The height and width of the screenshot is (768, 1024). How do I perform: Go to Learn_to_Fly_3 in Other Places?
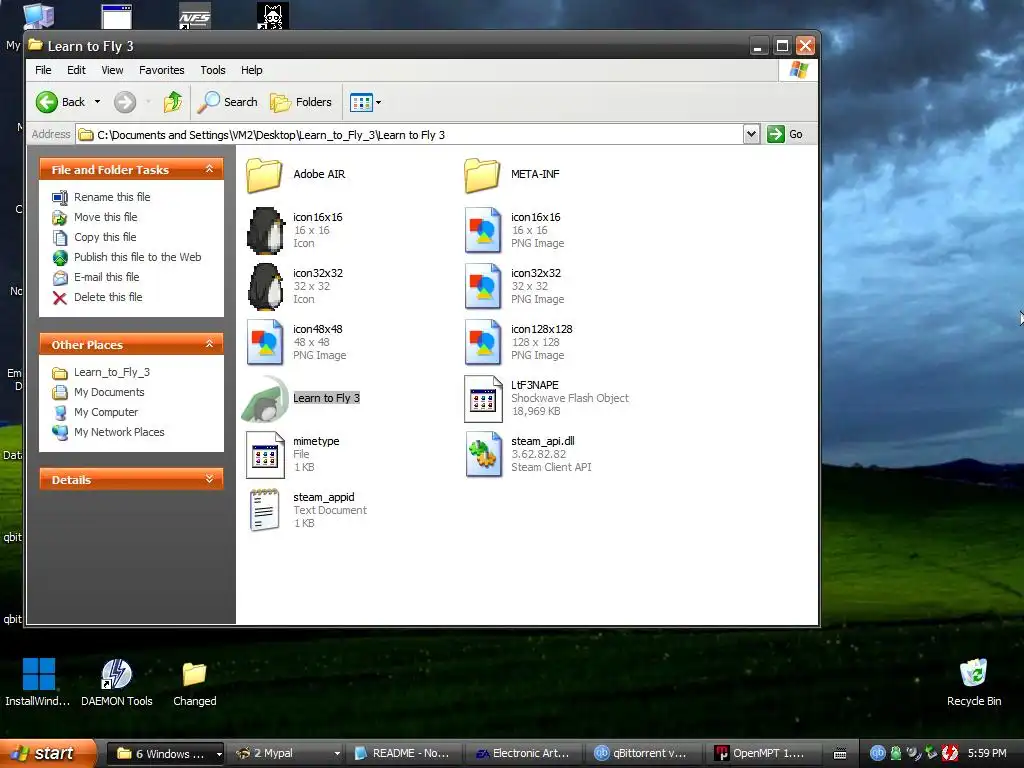coord(112,372)
